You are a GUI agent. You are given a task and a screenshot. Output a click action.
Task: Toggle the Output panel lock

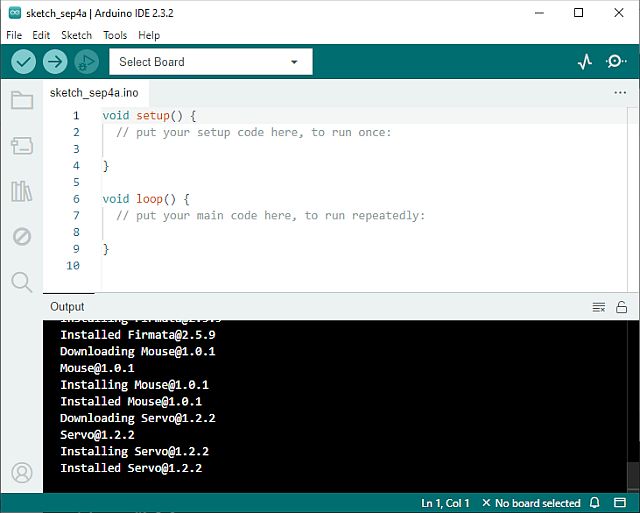[x=622, y=307]
